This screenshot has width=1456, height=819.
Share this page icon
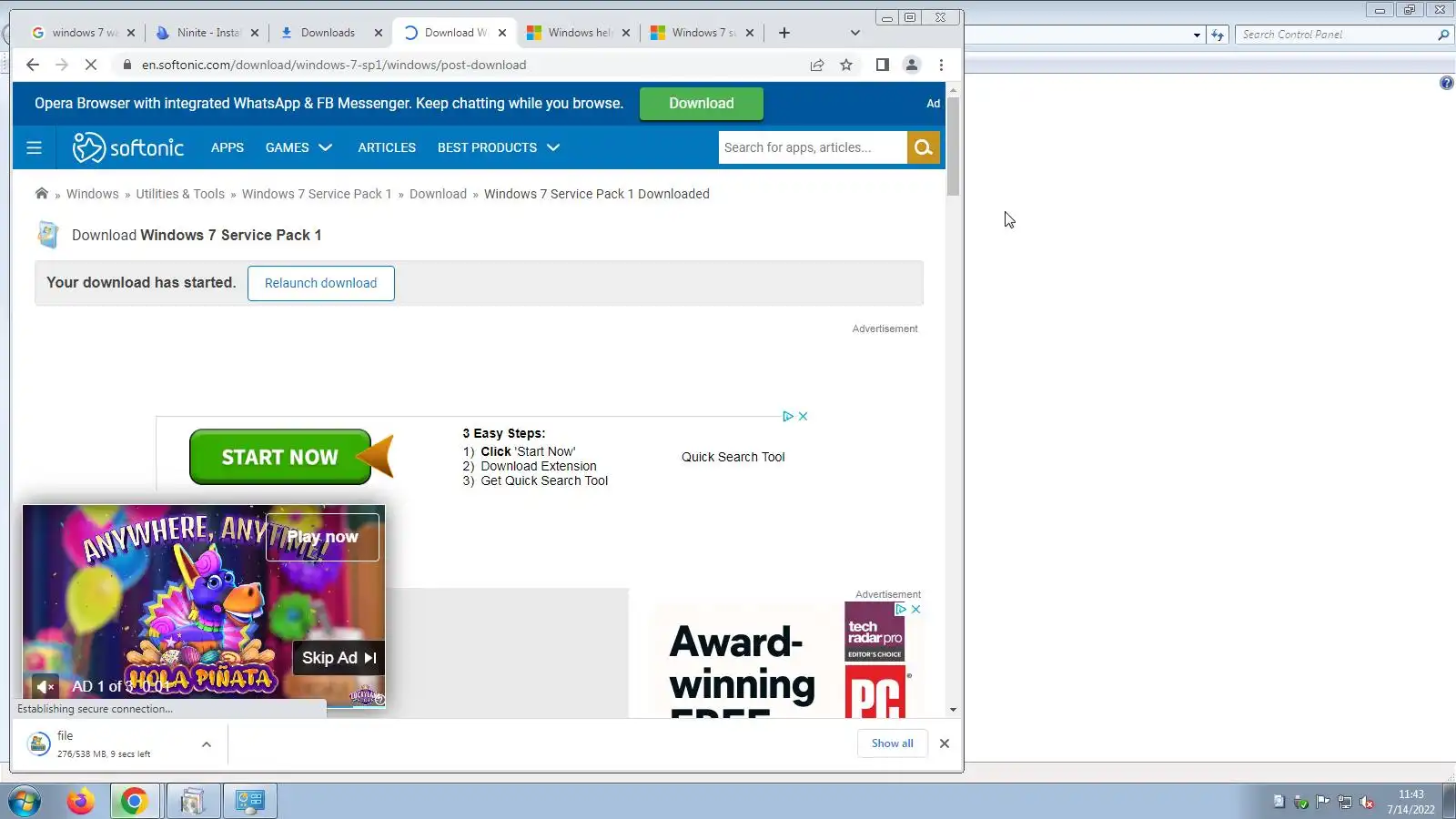(817, 65)
